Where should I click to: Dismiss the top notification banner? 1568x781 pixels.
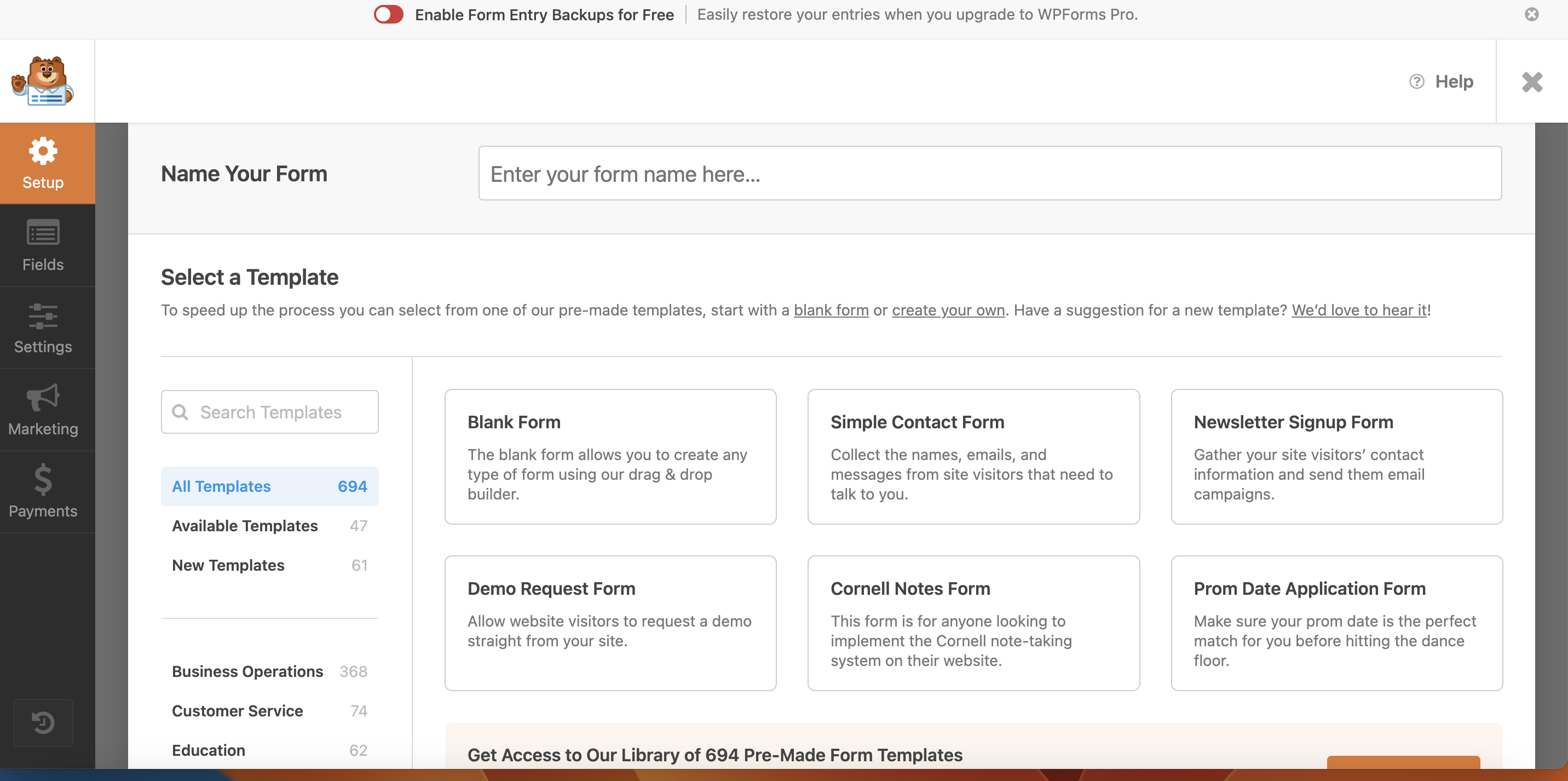pyautogui.click(x=1531, y=14)
